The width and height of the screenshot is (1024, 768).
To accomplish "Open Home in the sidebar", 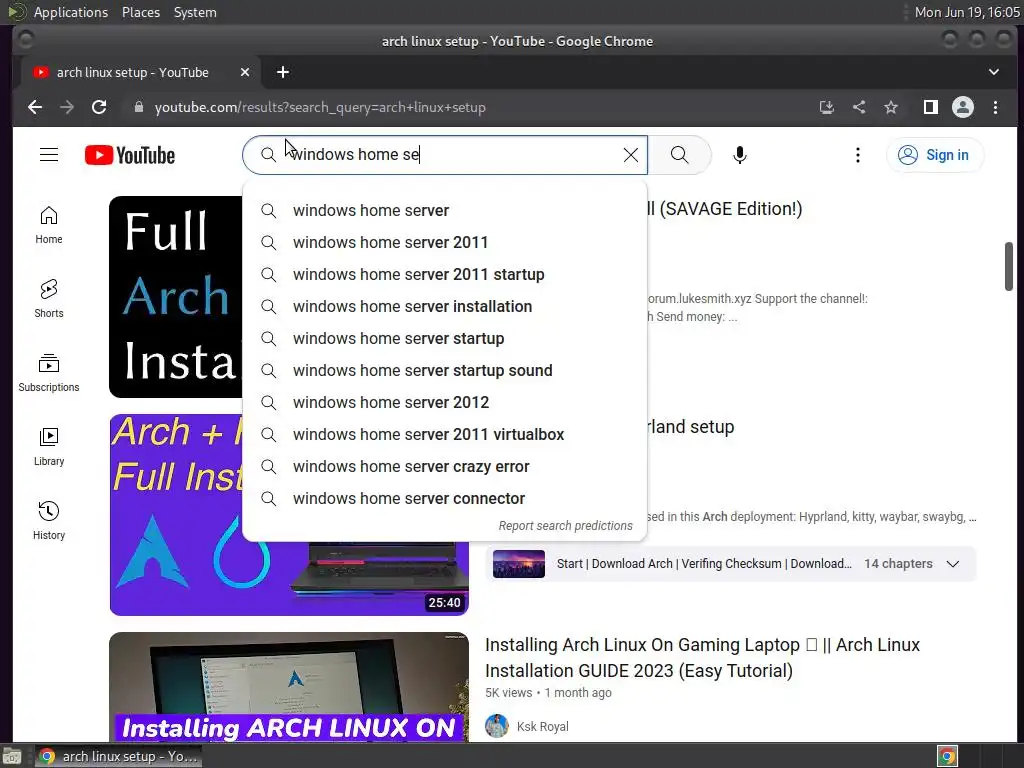I will coord(49,225).
